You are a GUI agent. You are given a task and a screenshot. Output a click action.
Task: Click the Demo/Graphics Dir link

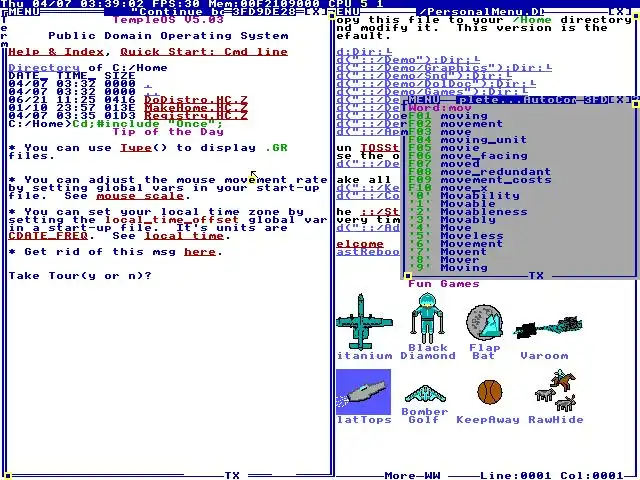click(x=444, y=68)
